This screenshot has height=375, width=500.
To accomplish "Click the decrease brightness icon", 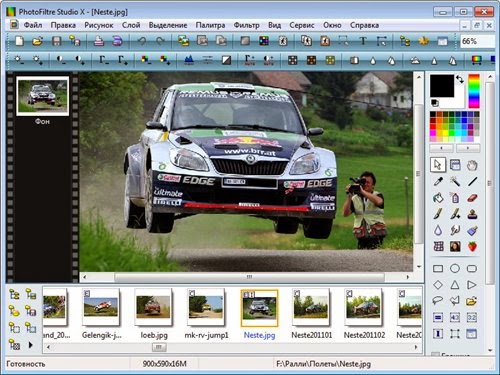I will pos(19,60).
